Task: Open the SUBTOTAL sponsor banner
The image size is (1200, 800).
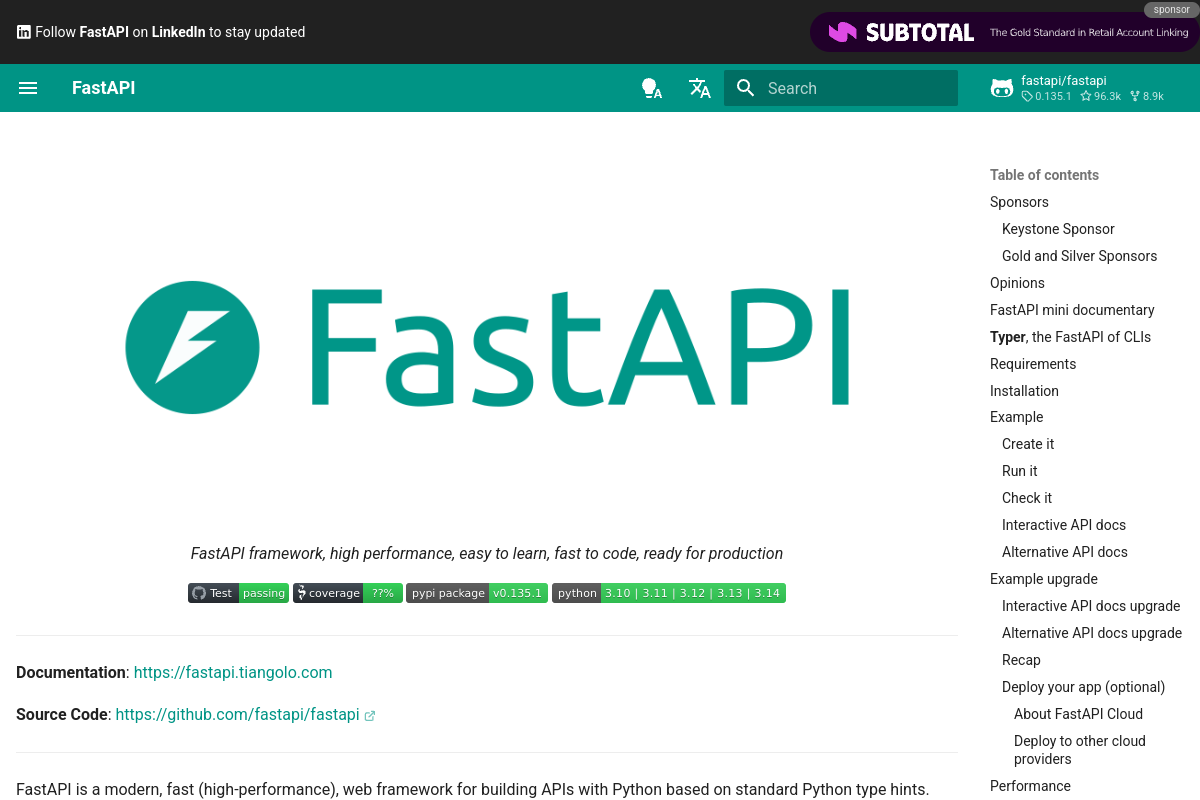Action: [1004, 32]
